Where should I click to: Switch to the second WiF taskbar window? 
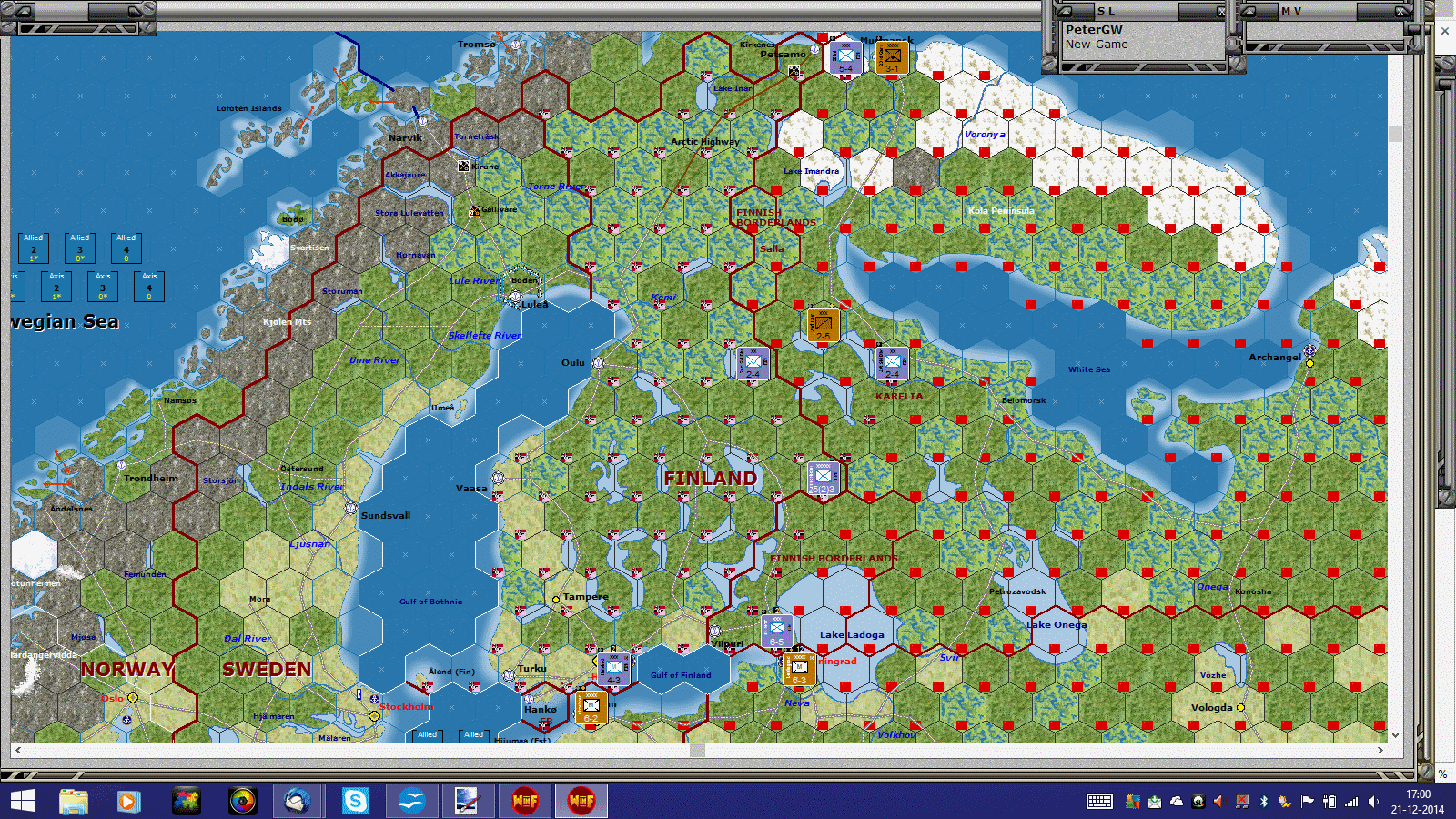tap(581, 801)
